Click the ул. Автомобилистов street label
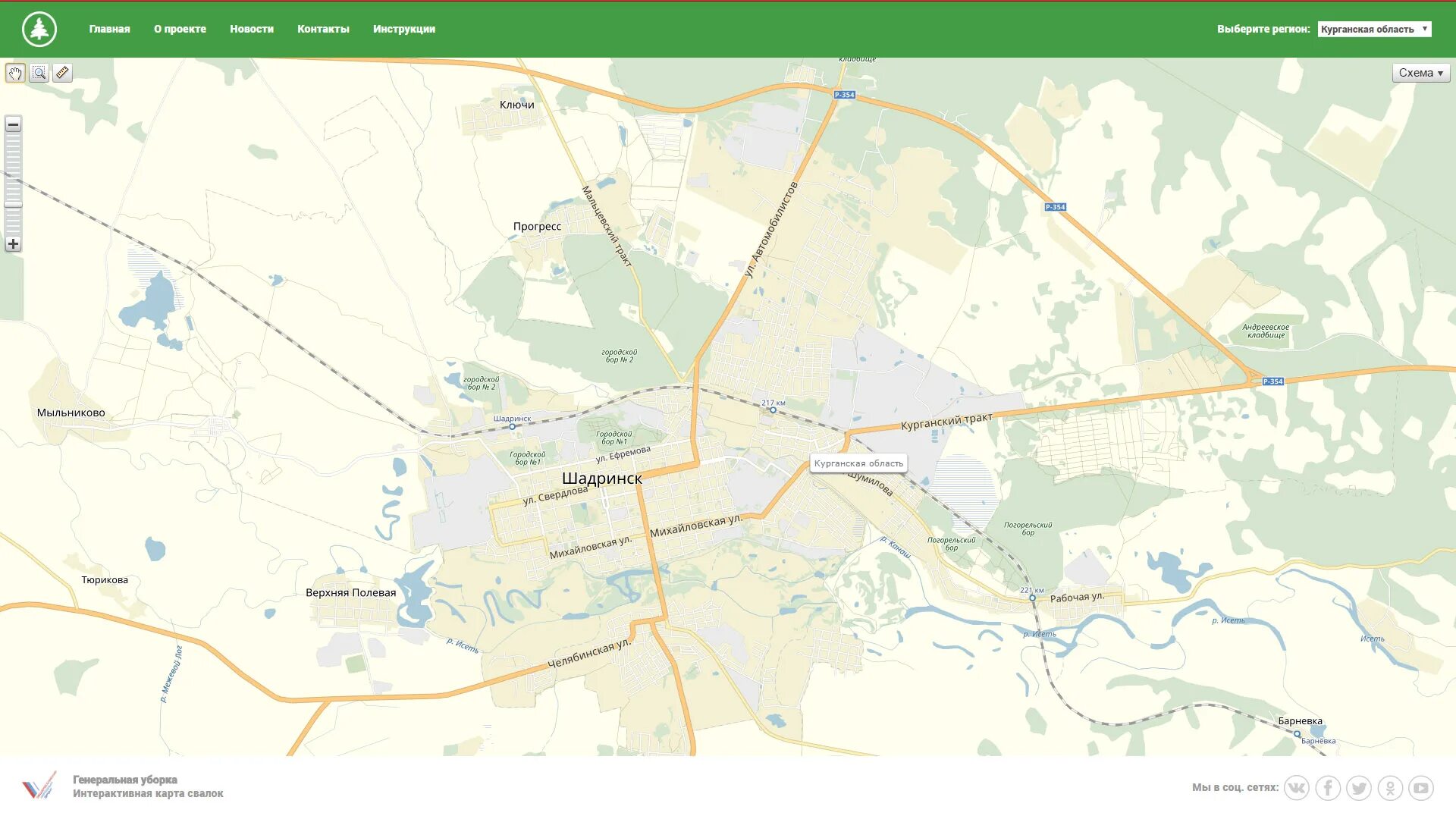Viewport: 1456px width, 816px height. (x=770, y=230)
